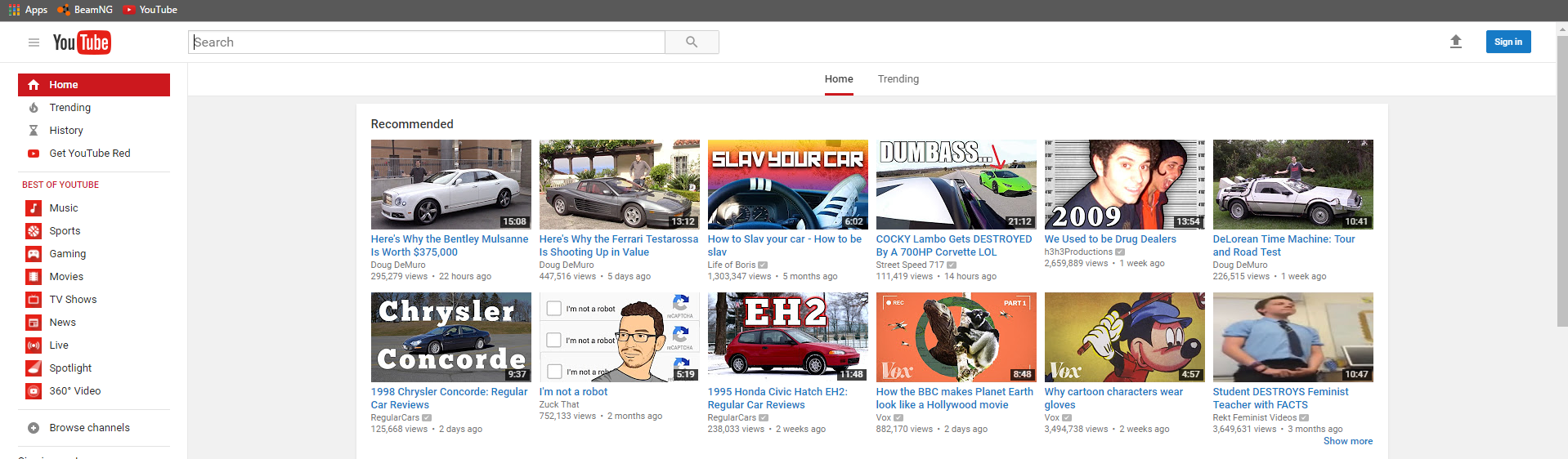Screen dimensions: 1568x459
Task: Open the hamburger guide menu icon
Action: tap(34, 42)
